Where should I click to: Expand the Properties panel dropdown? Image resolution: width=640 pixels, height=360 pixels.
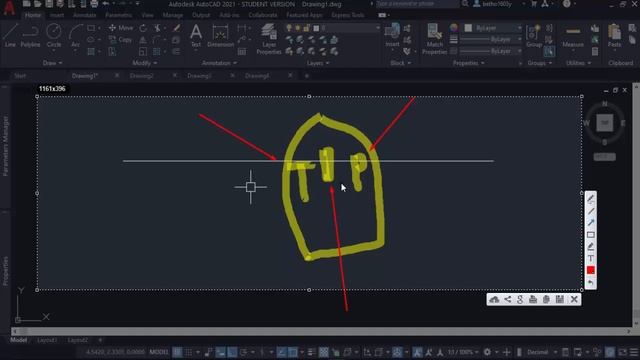[x=469, y=63]
